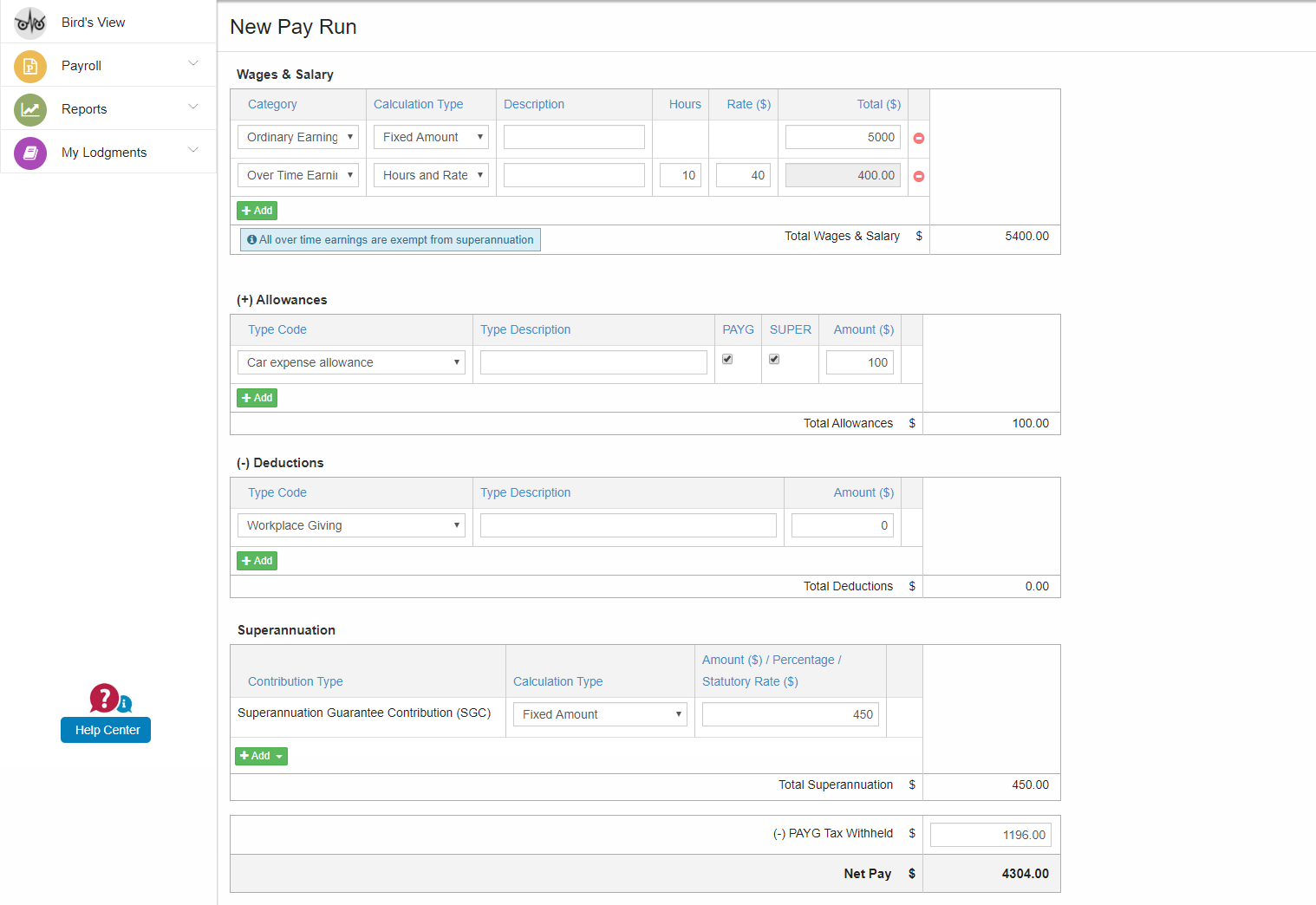The image size is (1316, 905).
Task: Remove the Ordinary Earnings row with red delete icon
Action: [918, 137]
